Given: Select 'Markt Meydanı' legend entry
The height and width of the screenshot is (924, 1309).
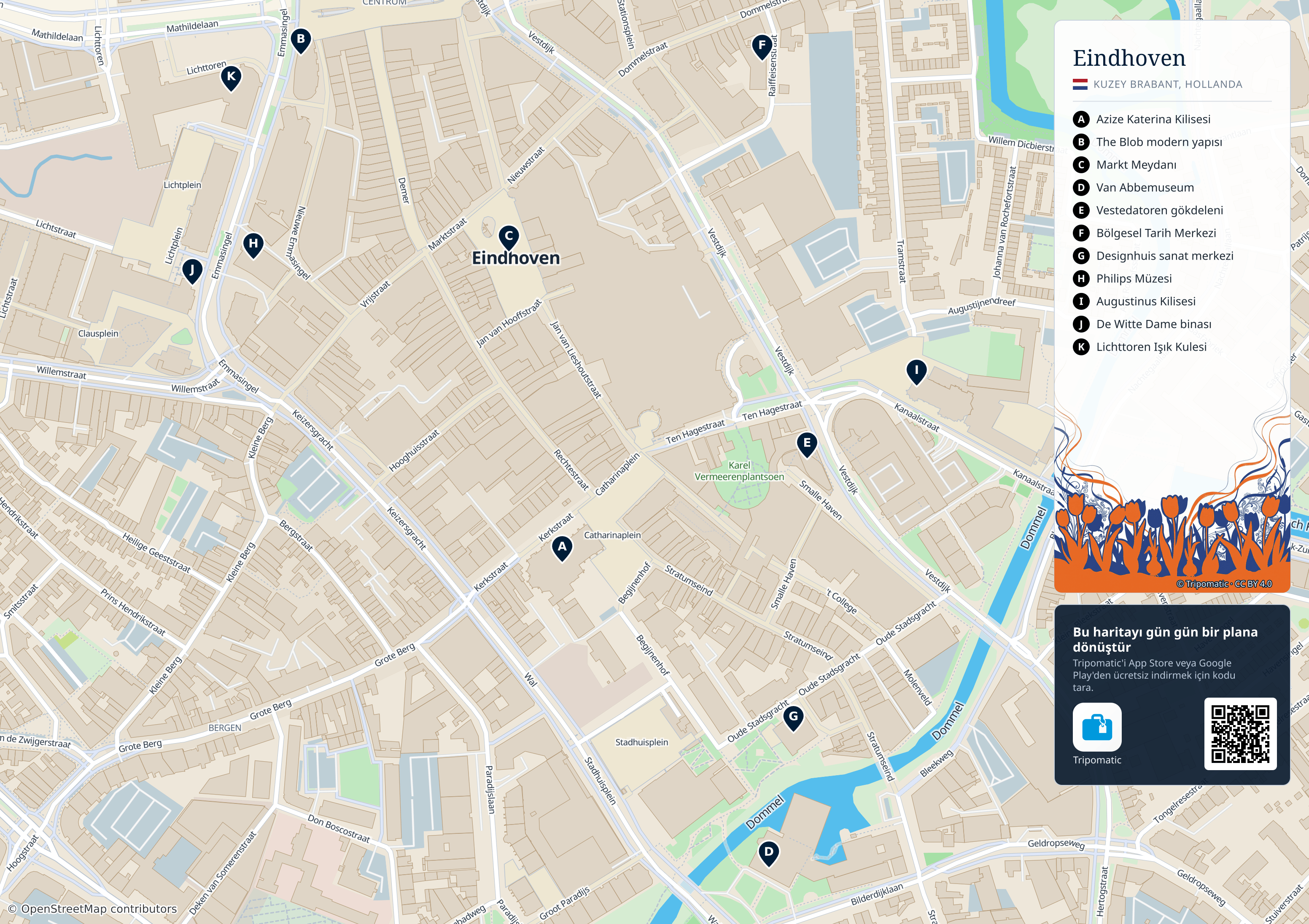Looking at the screenshot, I should [x=1136, y=165].
